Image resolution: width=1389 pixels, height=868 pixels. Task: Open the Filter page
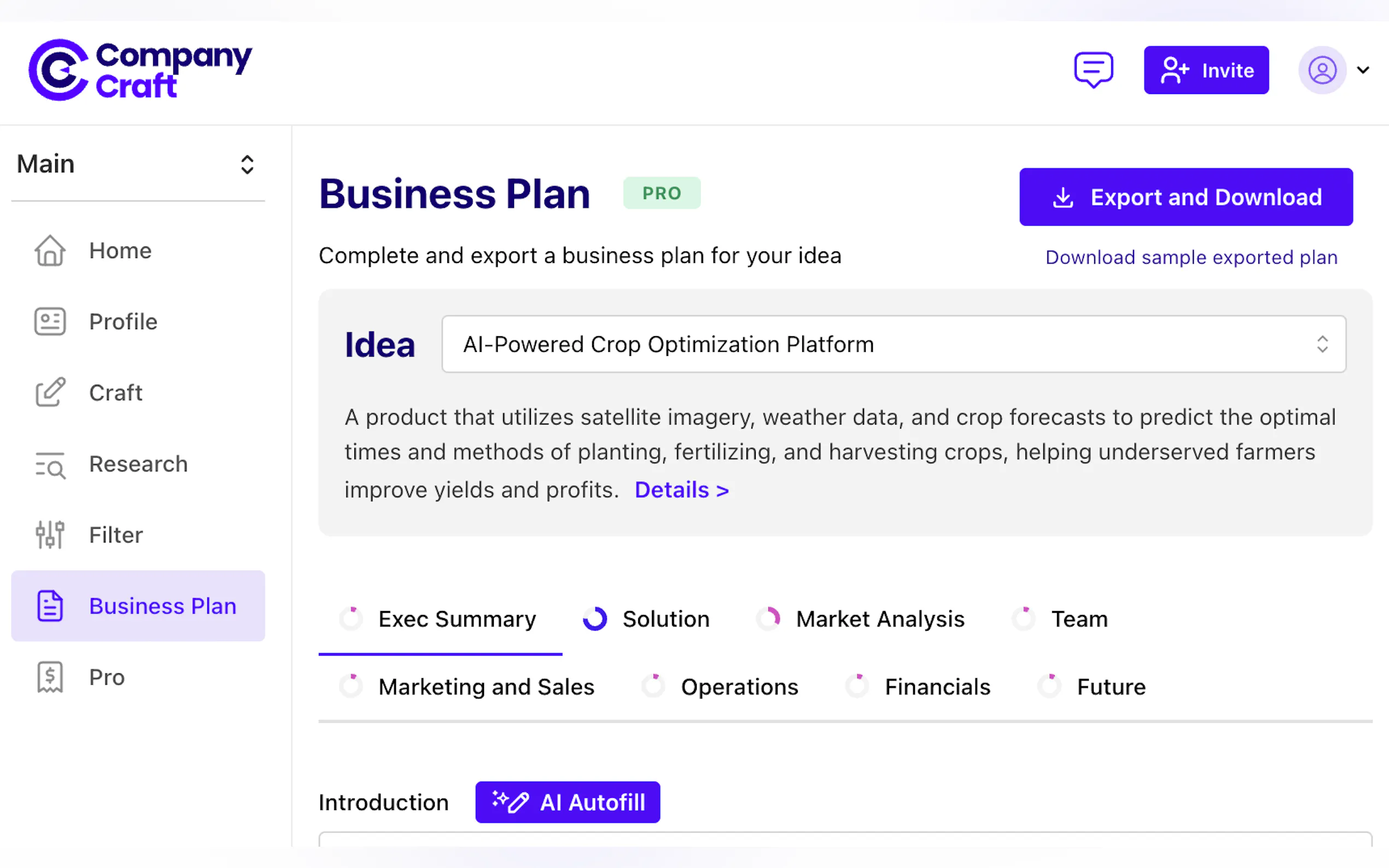(115, 535)
